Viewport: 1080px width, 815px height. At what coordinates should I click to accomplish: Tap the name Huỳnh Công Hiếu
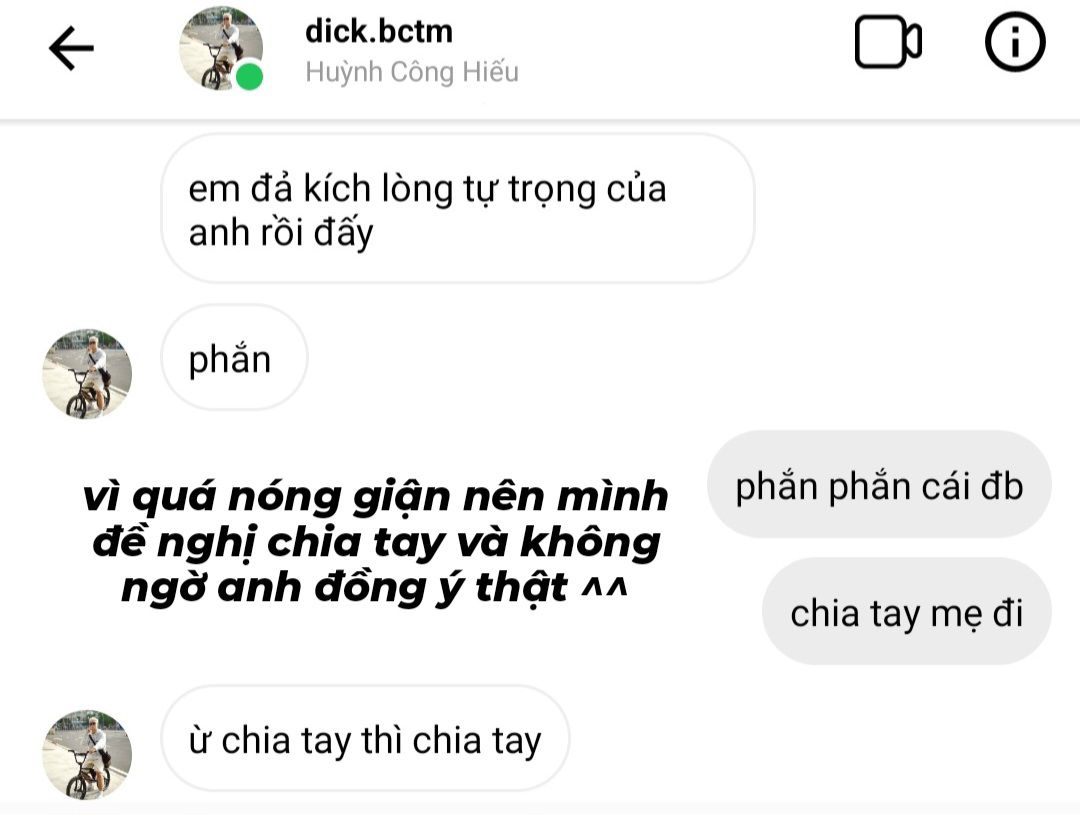[x=412, y=72]
